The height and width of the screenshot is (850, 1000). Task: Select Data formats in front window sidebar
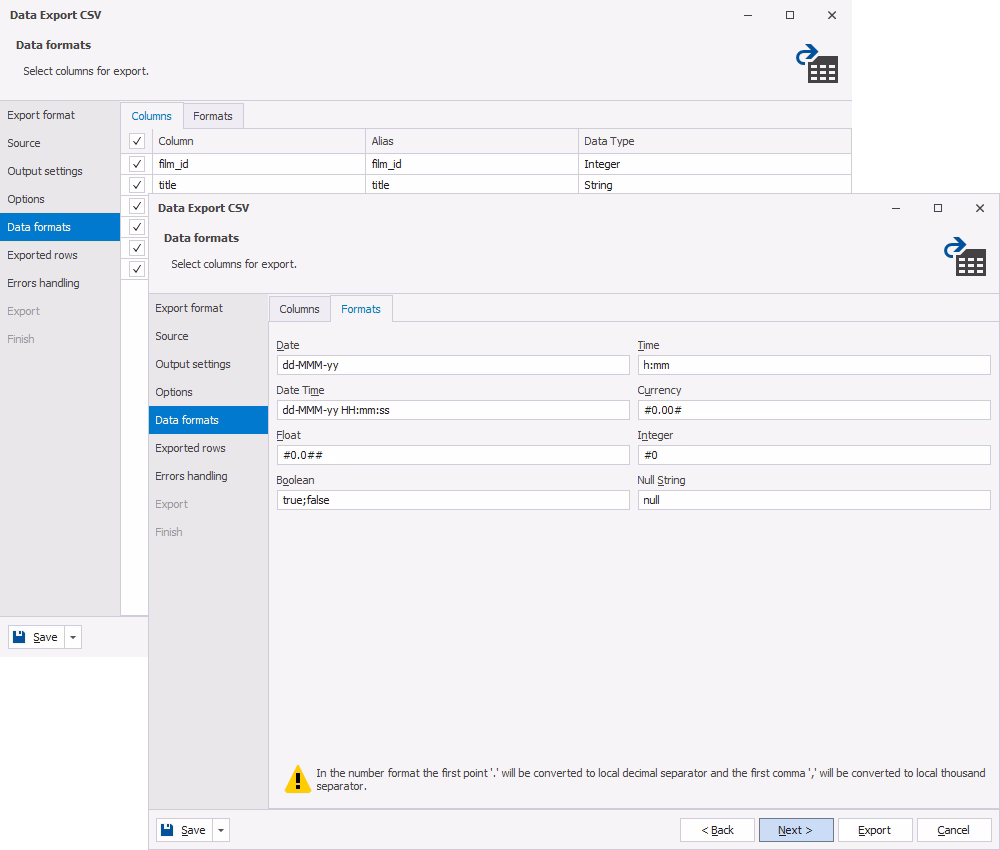(208, 420)
